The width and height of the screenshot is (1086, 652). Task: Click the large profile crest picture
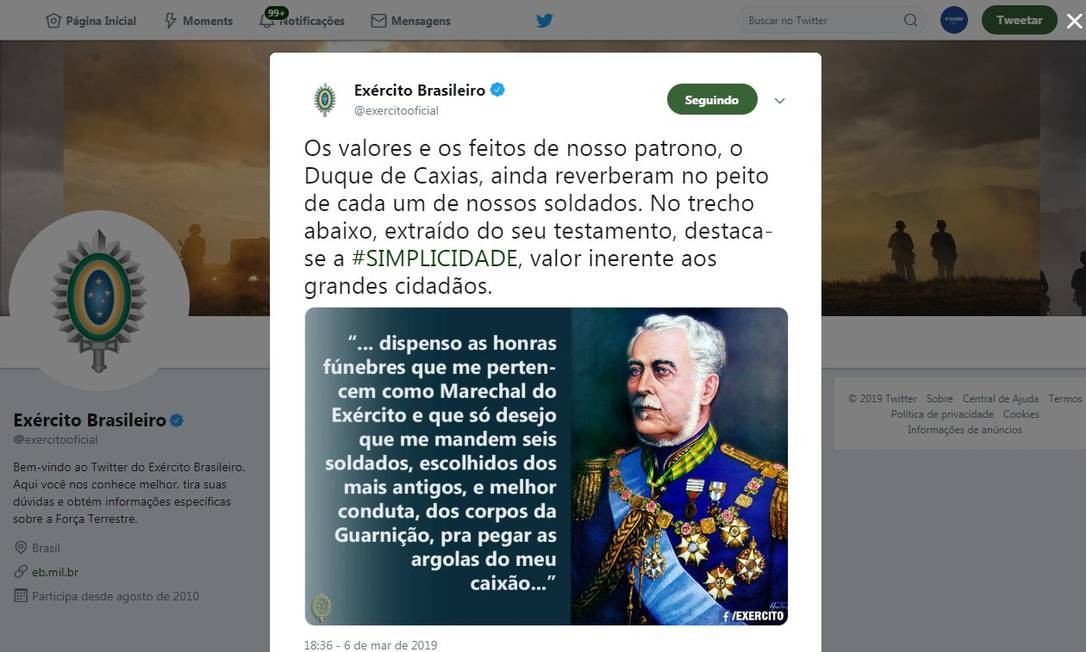click(x=98, y=301)
